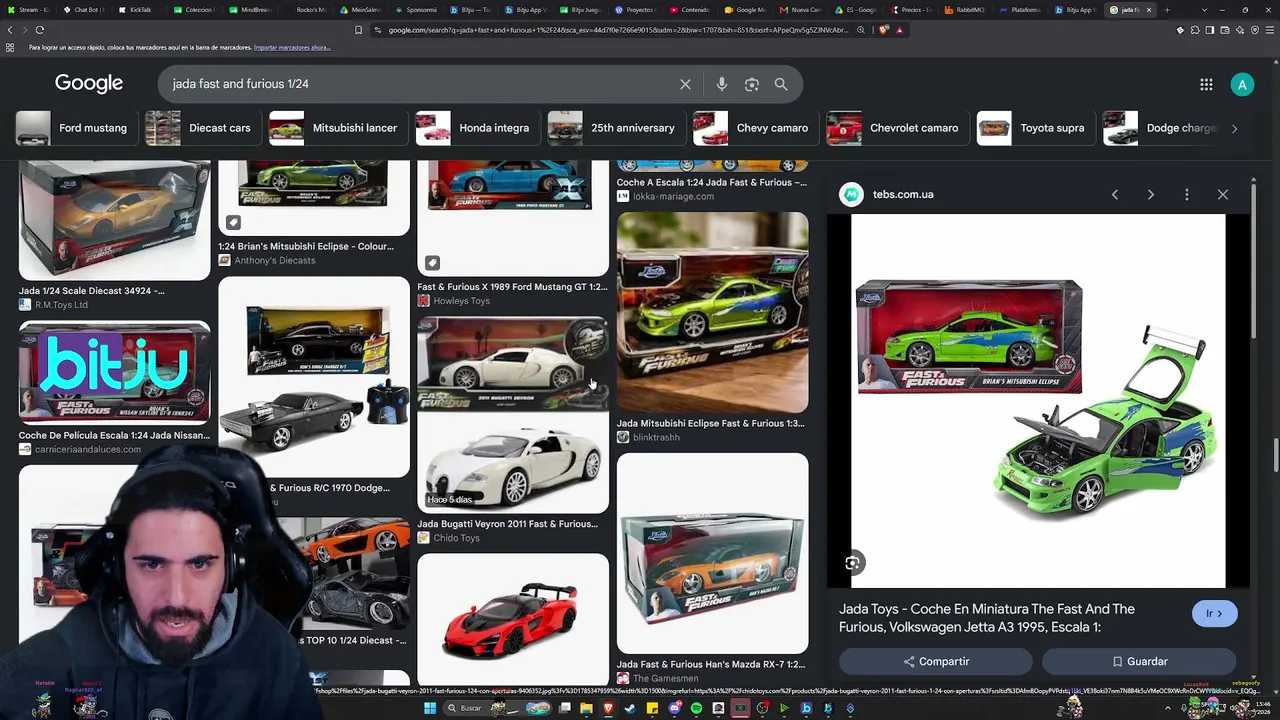Open tebs.com.ua source link
The width and height of the screenshot is (1280, 720).
pos(903,194)
